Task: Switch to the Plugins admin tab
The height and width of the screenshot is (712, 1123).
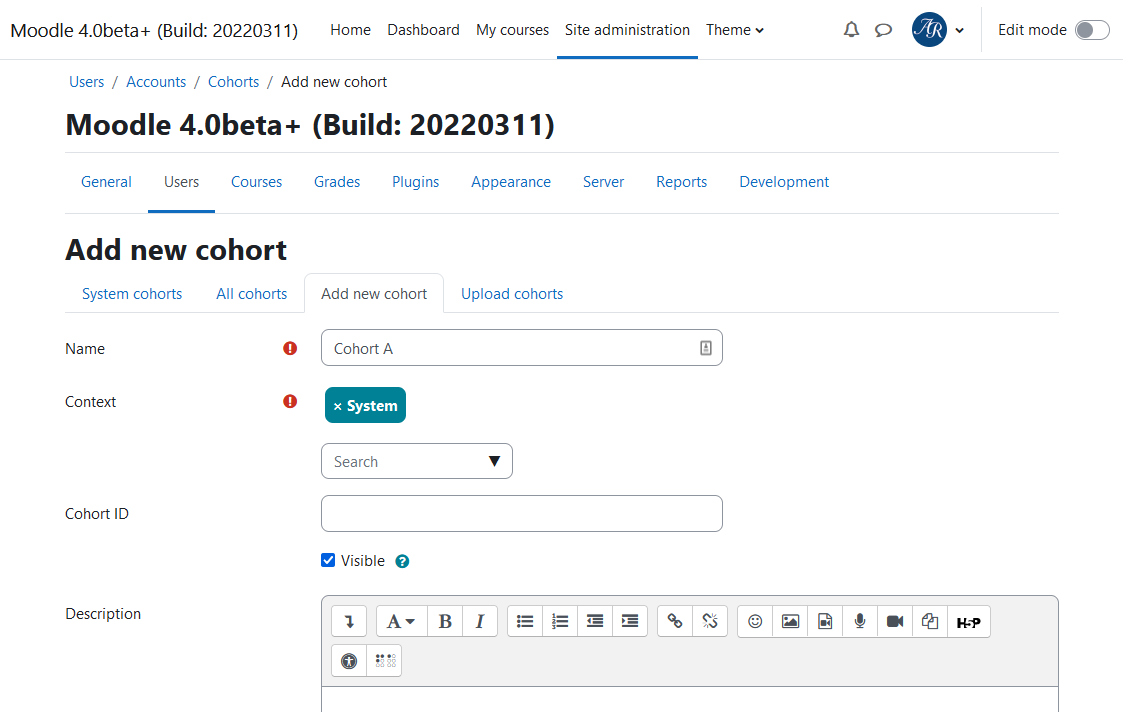Action: click(415, 182)
